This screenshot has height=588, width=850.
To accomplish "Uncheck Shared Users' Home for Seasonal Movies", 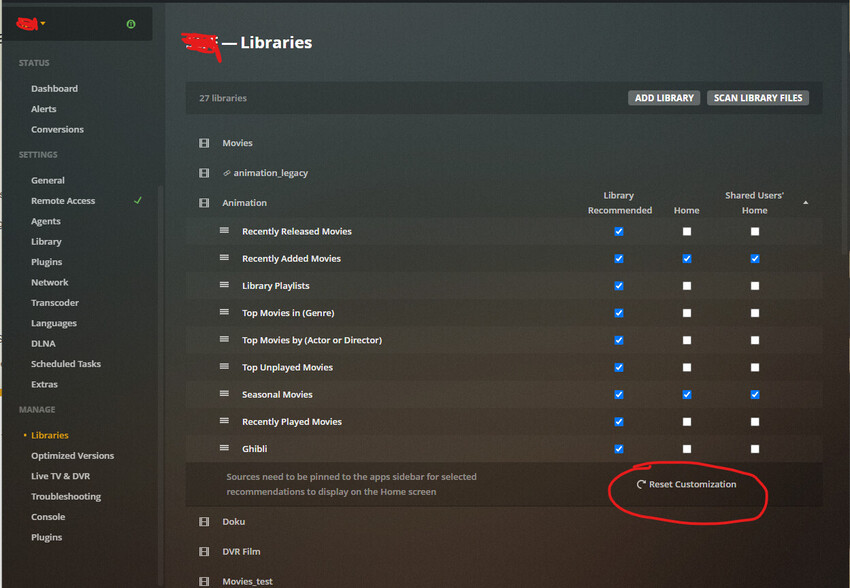I will [755, 395].
